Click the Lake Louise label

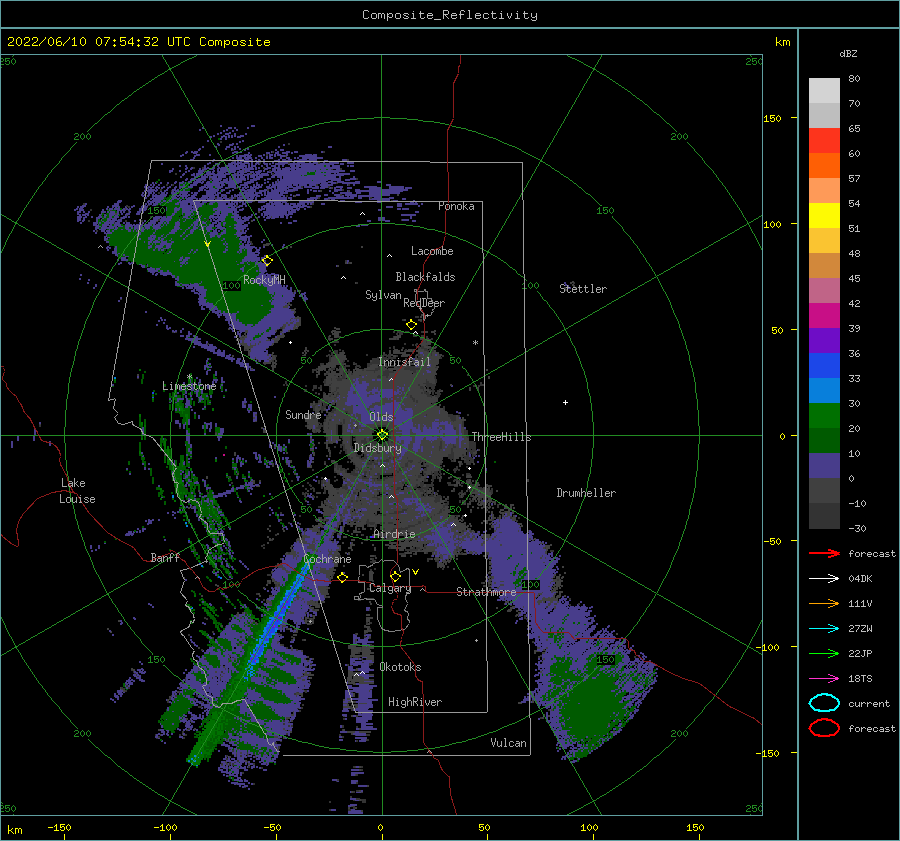(77, 491)
